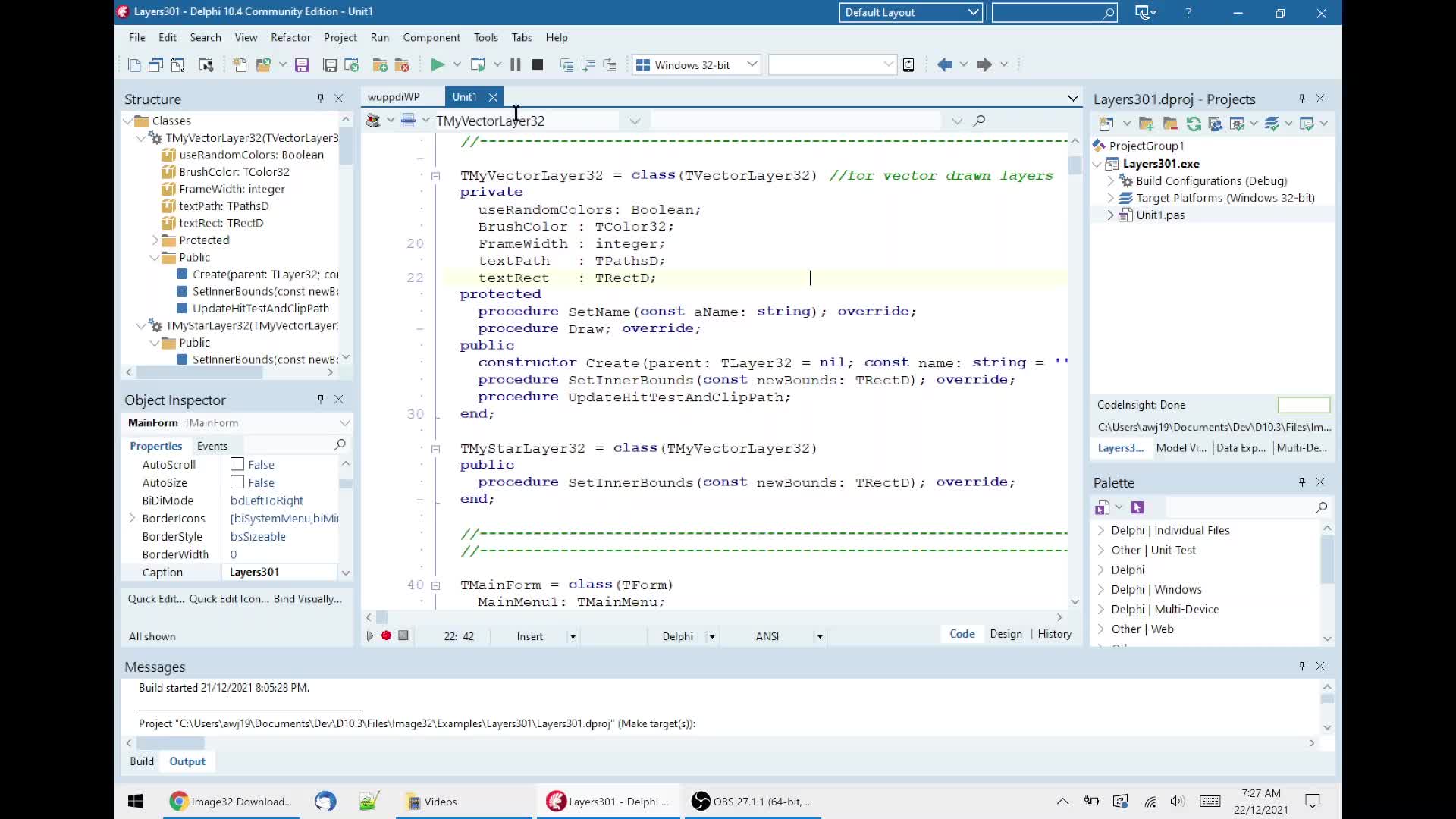Expand the Protected folder in Structure

tap(155, 240)
